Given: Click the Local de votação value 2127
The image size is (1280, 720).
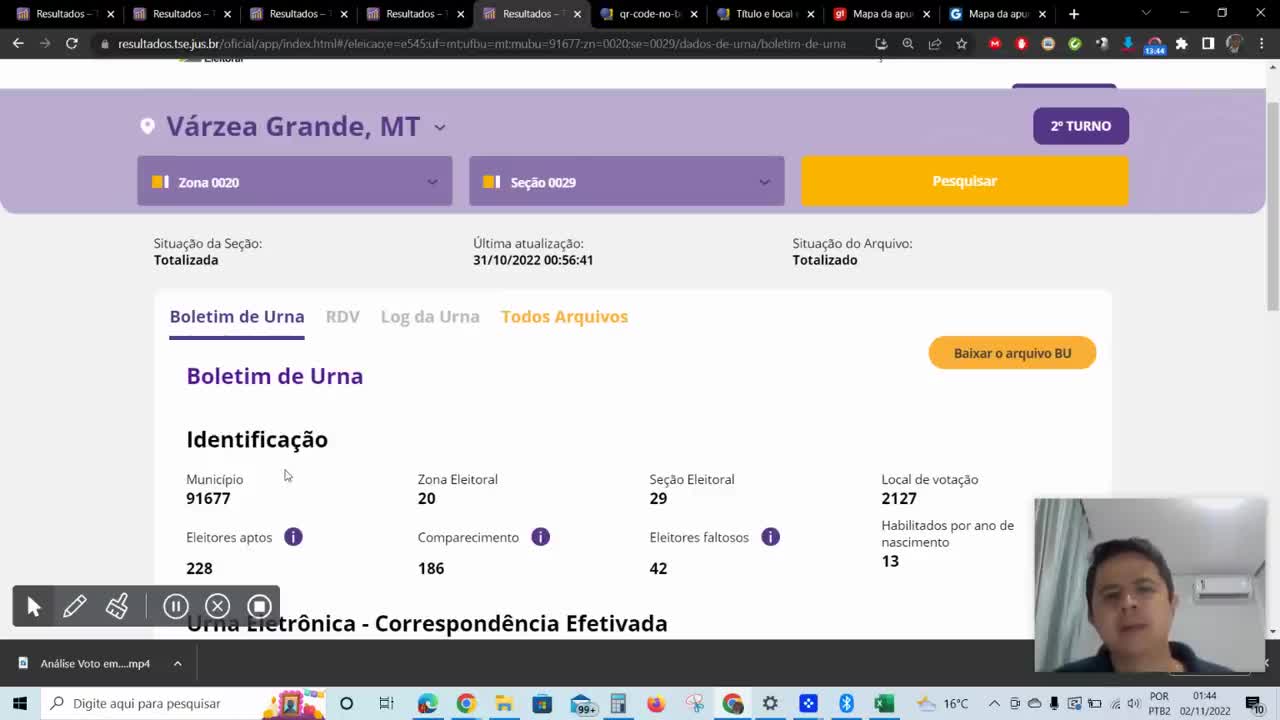Looking at the screenshot, I should pos(899,498).
